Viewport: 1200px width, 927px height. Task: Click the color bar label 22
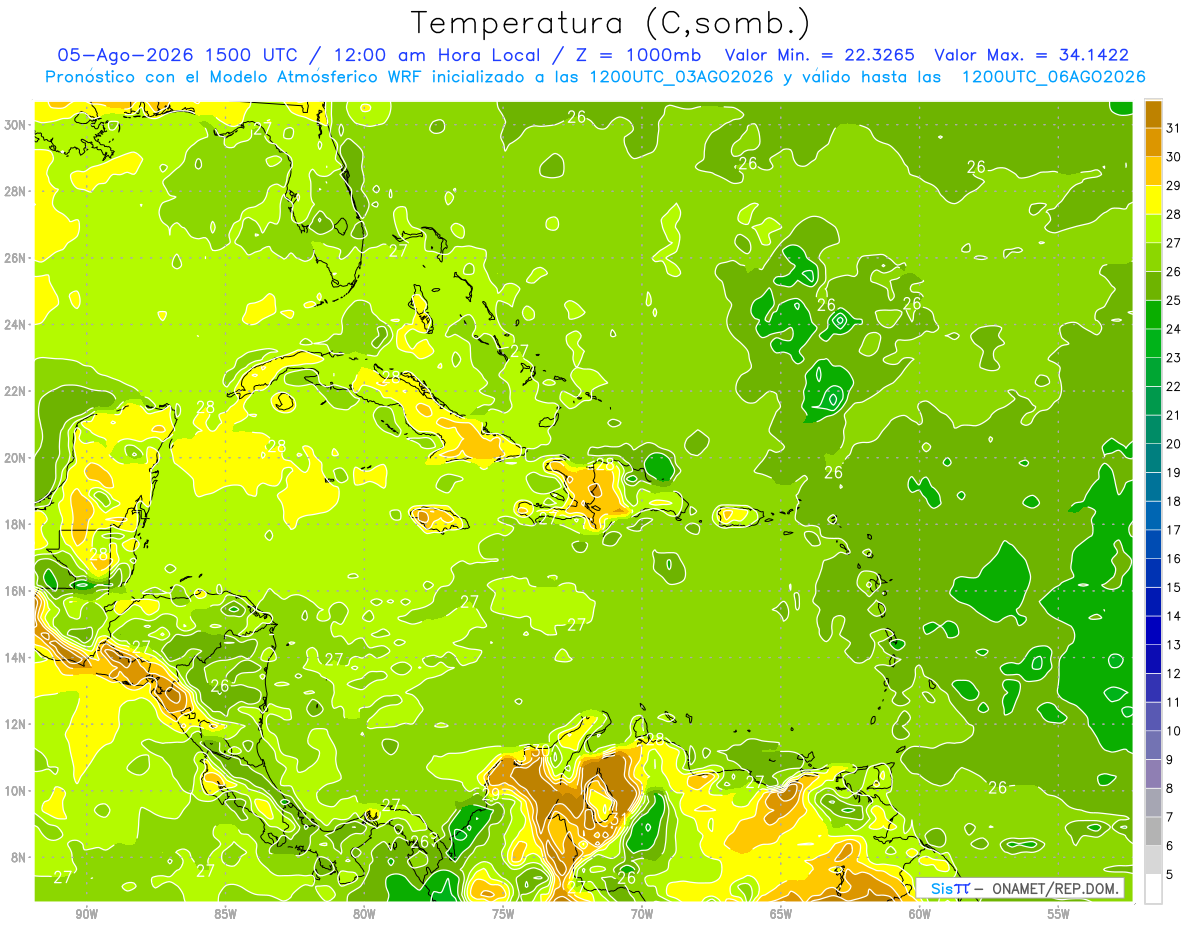click(x=1174, y=387)
